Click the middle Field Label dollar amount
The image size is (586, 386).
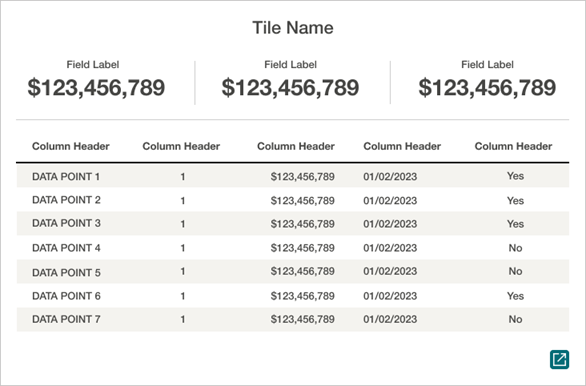(290, 87)
